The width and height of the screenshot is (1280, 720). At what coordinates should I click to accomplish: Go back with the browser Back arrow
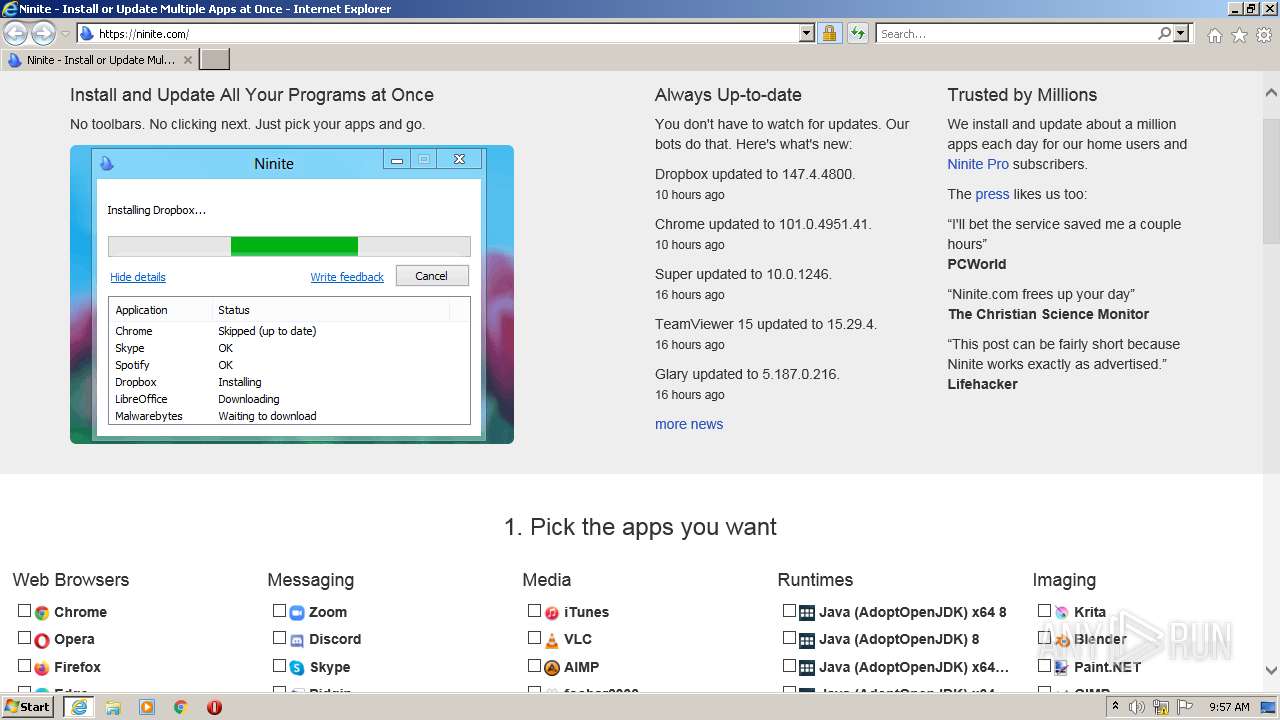[16, 34]
